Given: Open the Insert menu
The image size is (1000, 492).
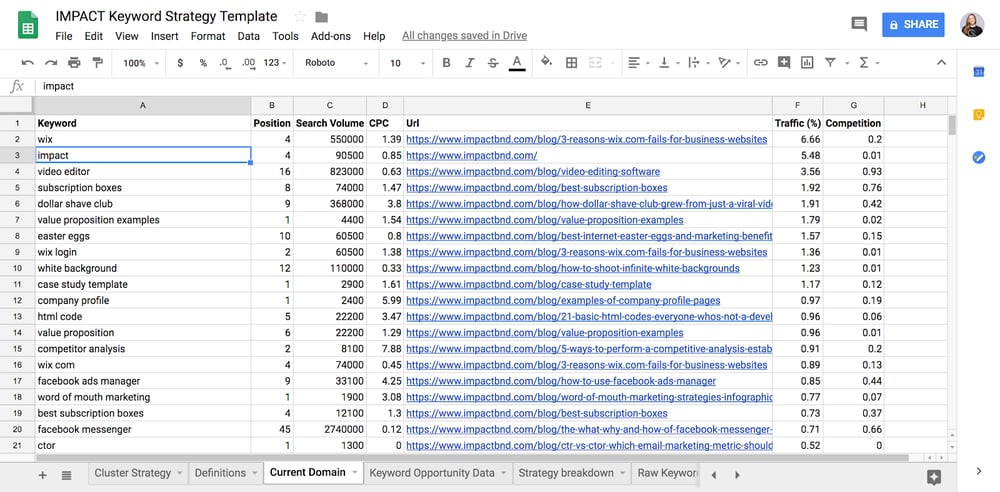Looking at the screenshot, I should 165,36.
